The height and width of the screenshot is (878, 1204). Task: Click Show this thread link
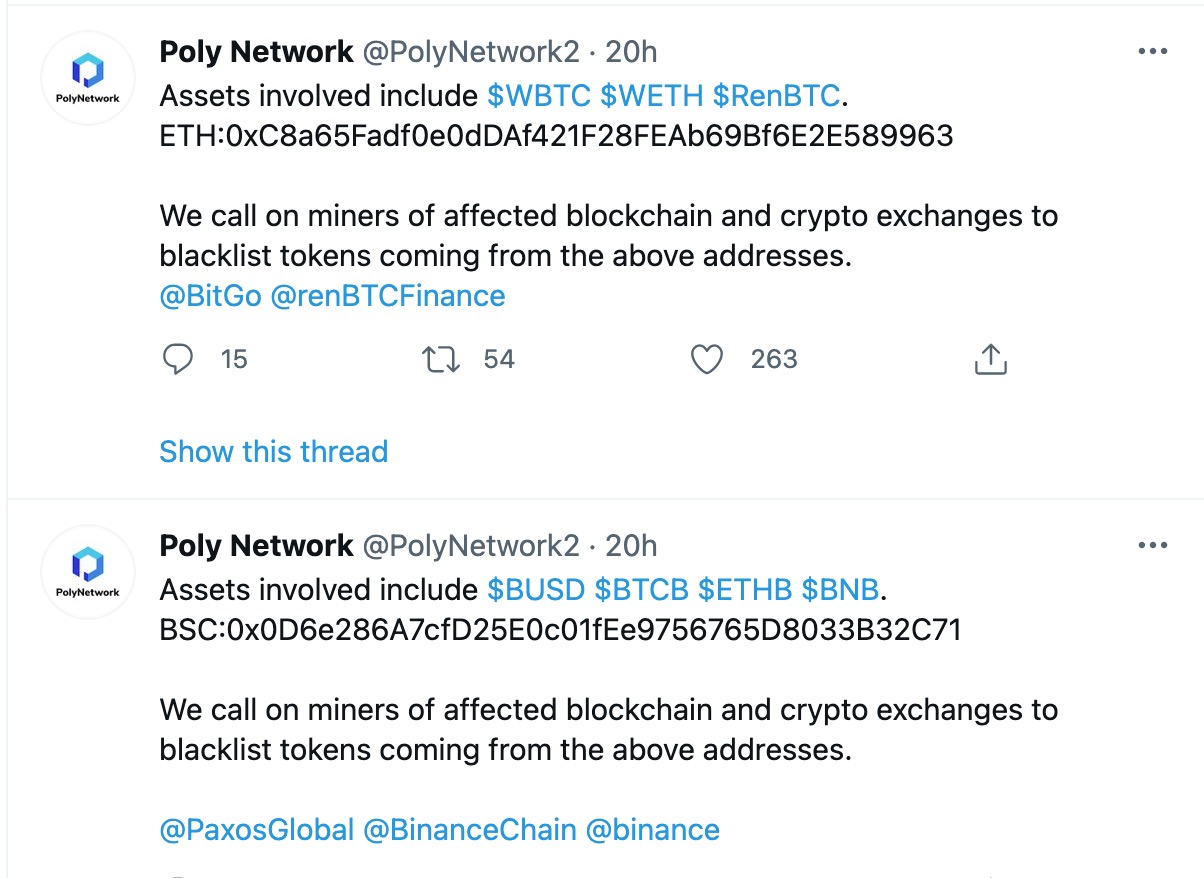(273, 451)
